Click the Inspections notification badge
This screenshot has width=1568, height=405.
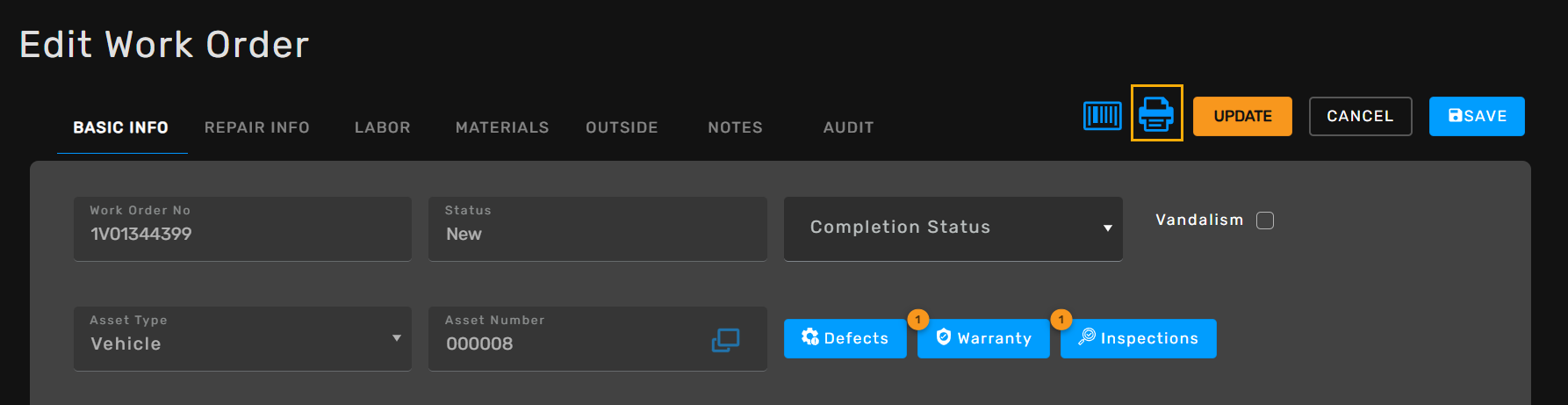pos(1061,320)
